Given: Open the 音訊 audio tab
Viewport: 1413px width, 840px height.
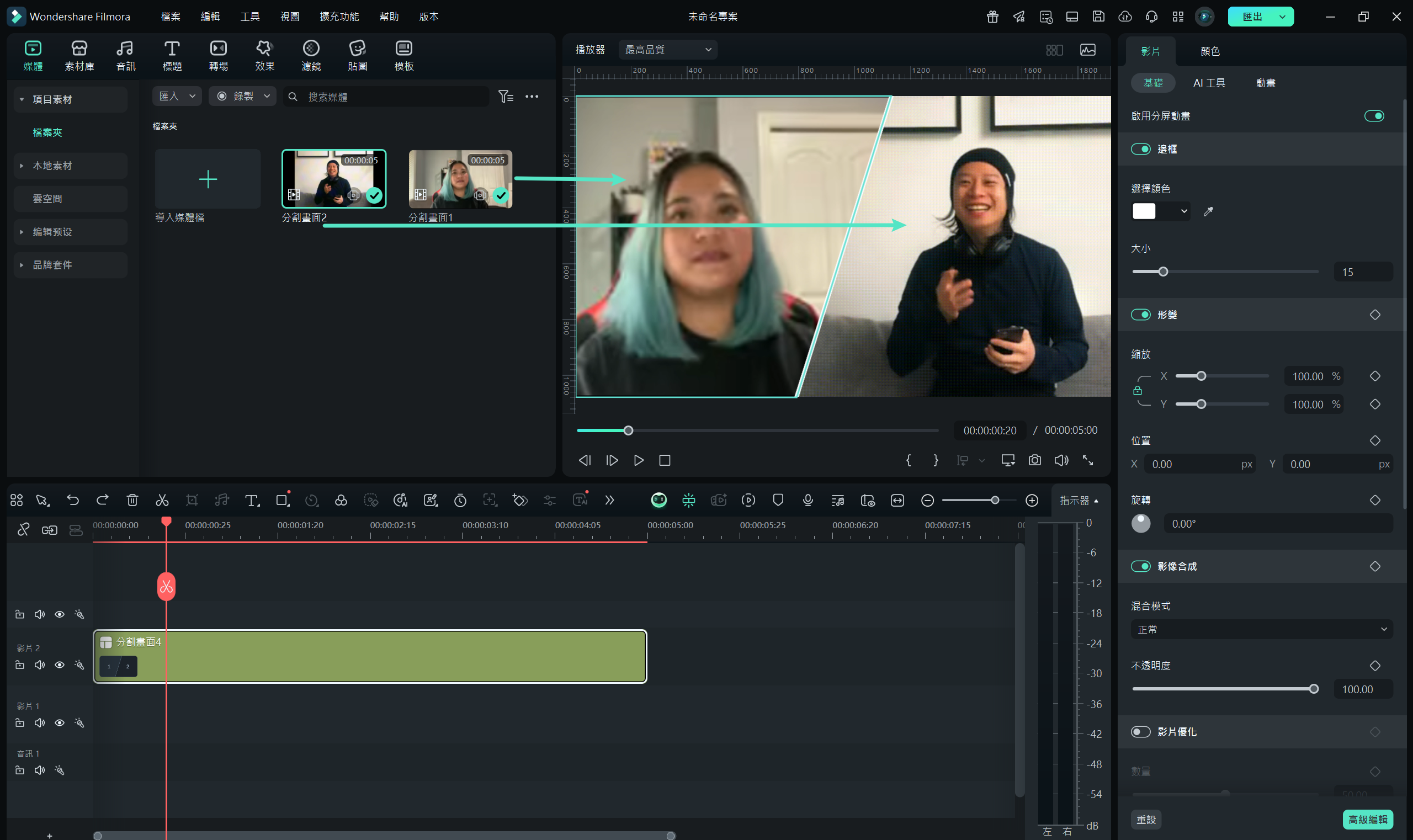Looking at the screenshot, I should coord(126,56).
